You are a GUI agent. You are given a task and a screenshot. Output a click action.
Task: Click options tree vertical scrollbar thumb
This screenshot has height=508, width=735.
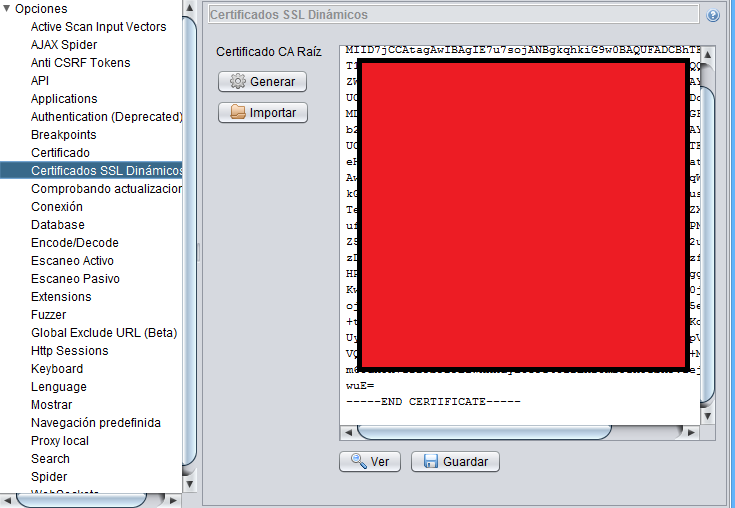coord(189,241)
